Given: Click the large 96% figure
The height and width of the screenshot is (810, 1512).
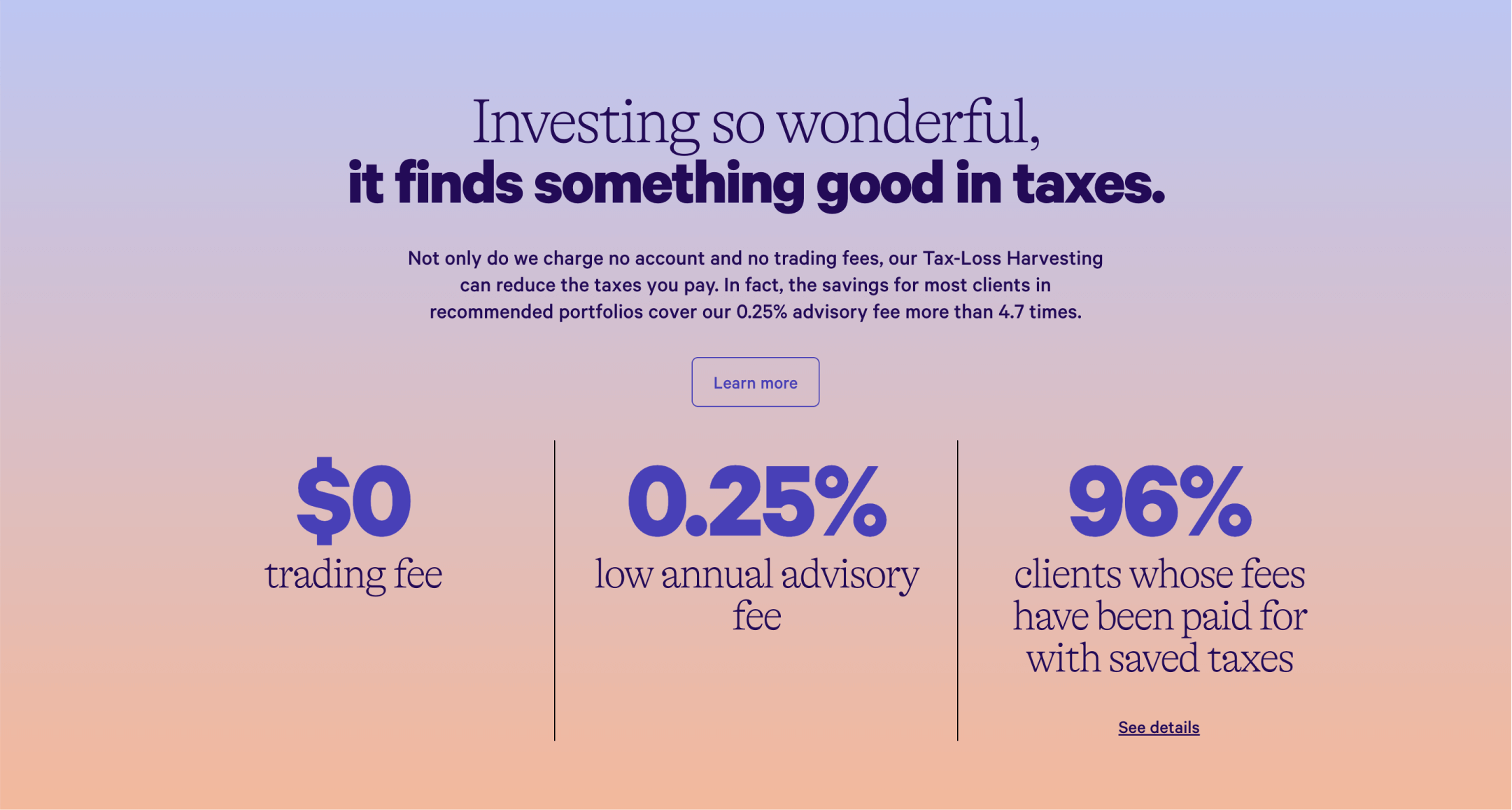Looking at the screenshot, I should click(1159, 501).
